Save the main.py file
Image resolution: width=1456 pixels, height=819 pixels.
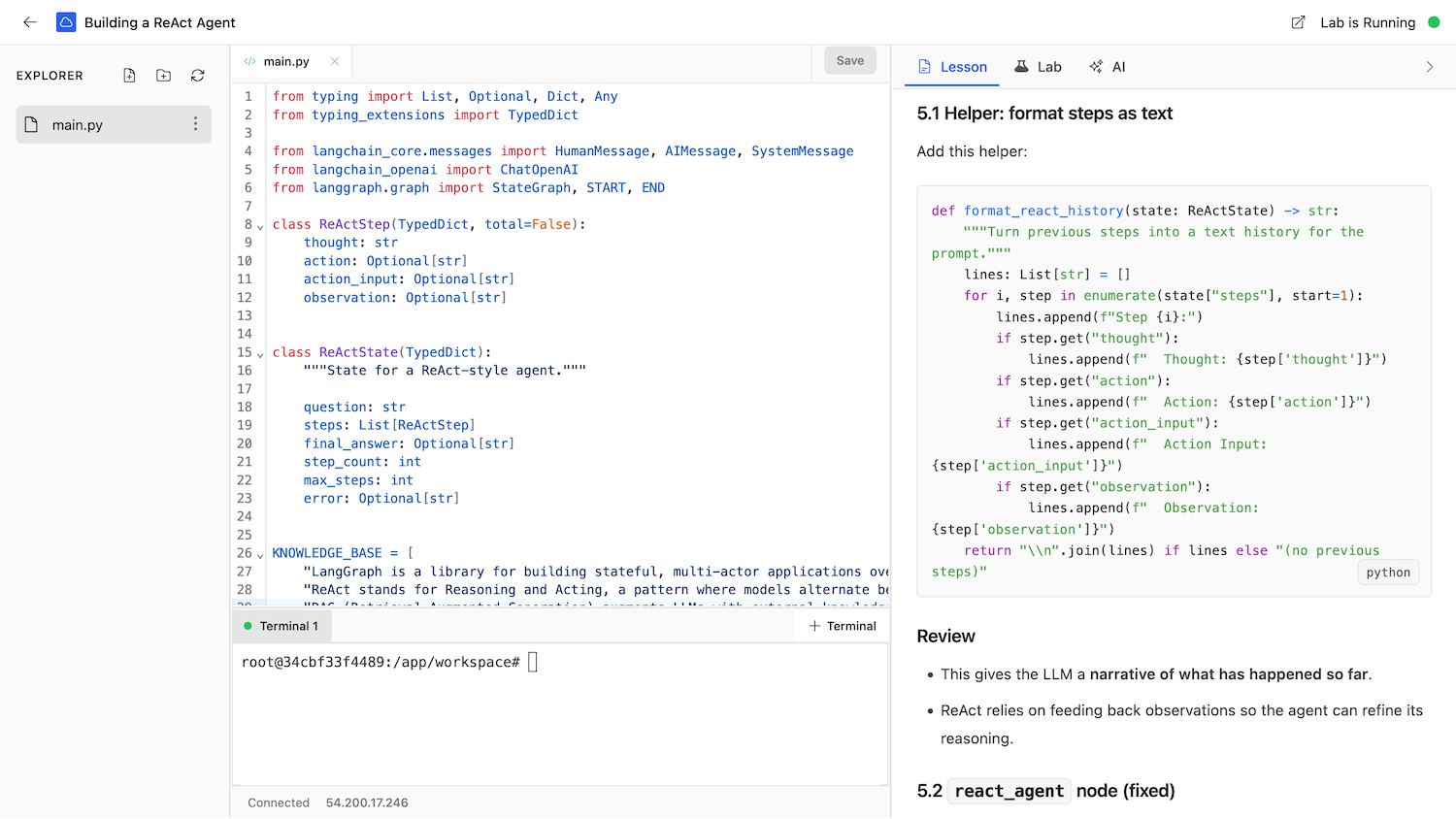(x=849, y=59)
